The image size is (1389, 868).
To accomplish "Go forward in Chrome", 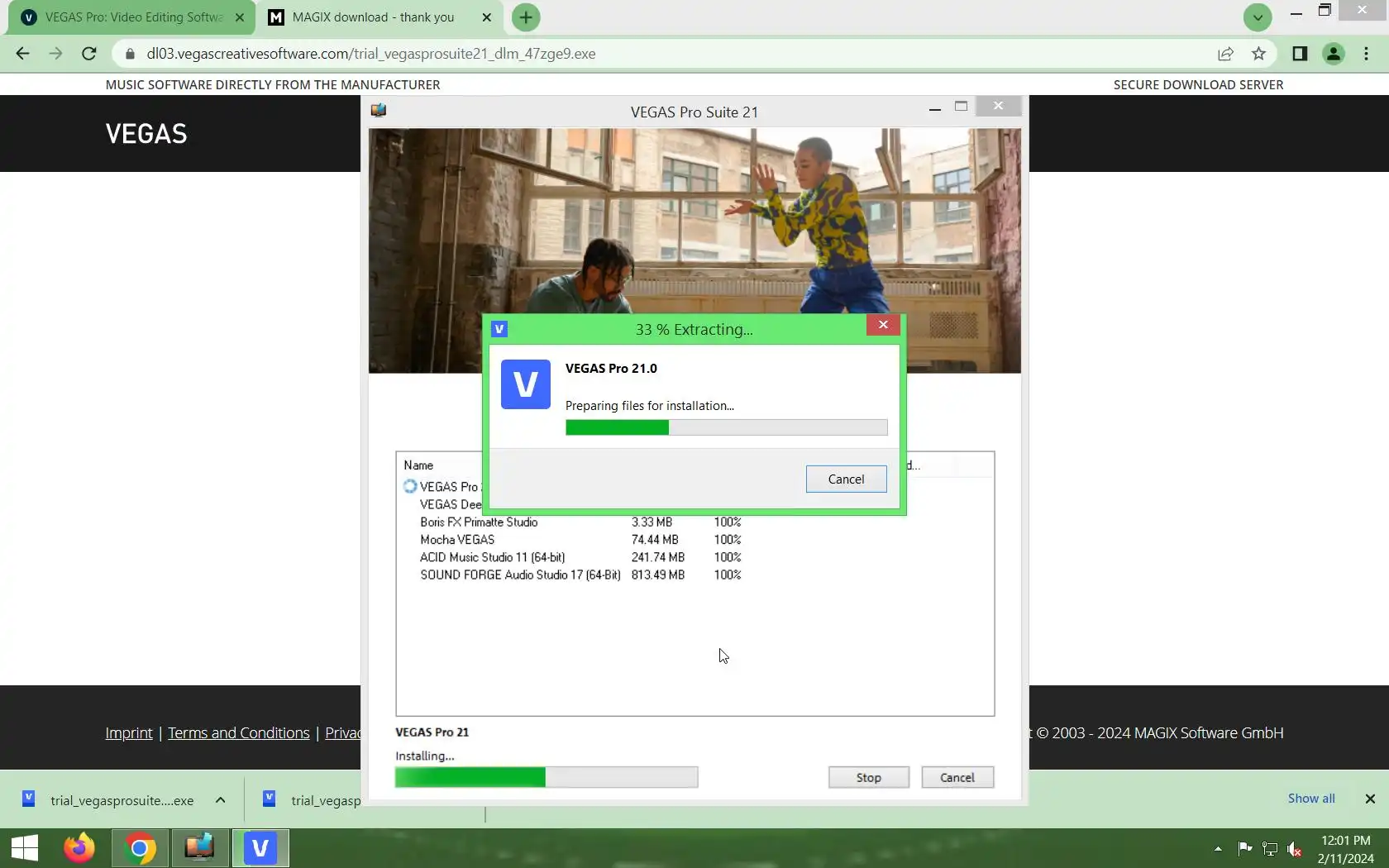I will 55,54.
